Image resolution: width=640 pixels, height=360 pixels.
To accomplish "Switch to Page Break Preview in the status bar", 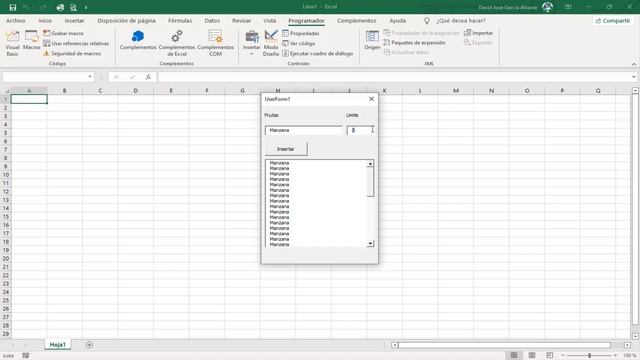I will coord(549,356).
